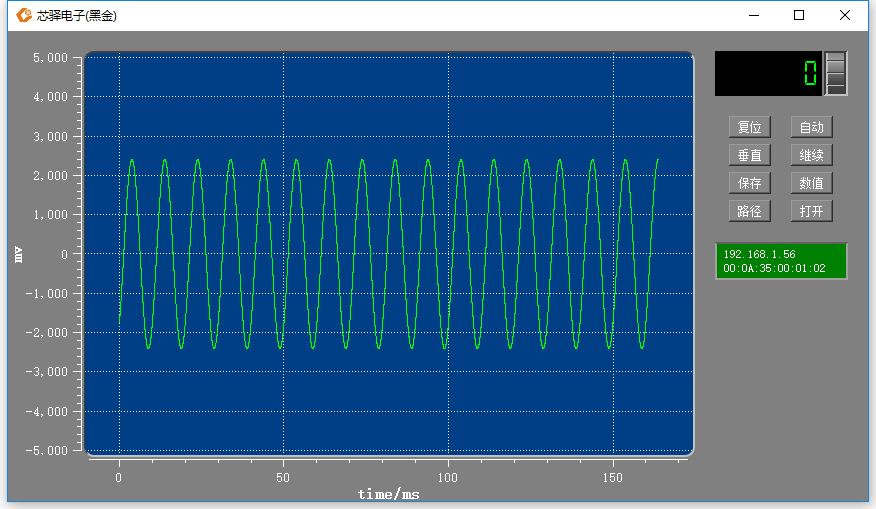Screen dimensions: 876x509
Task: Open a file with the 打开 button
Action: (812, 211)
